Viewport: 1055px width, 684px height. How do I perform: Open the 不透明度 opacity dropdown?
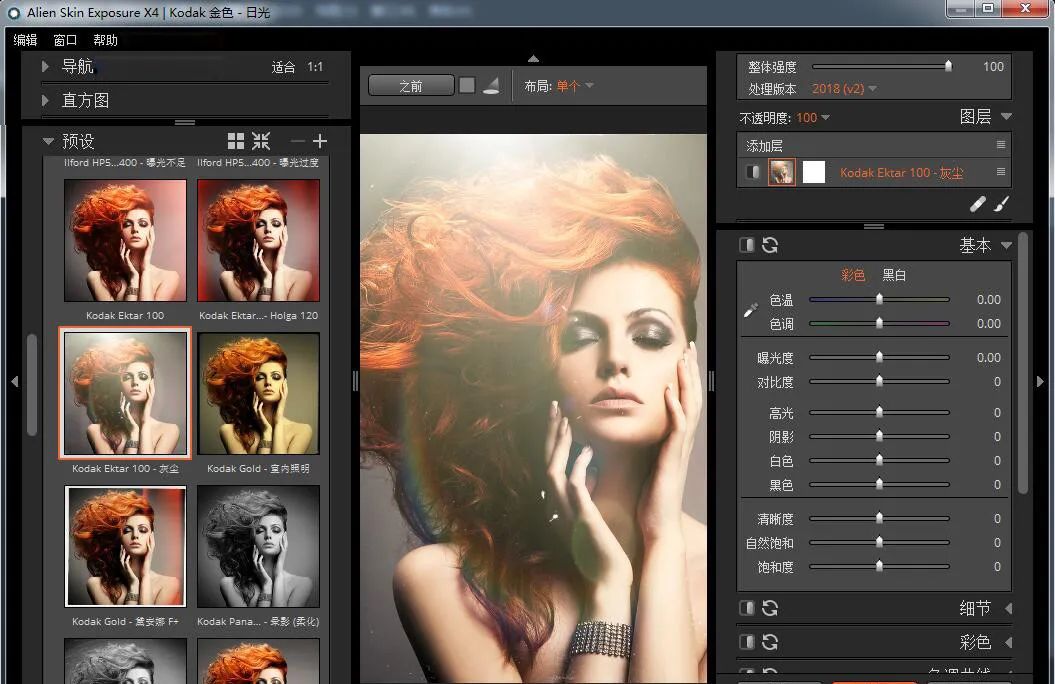click(813, 118)
